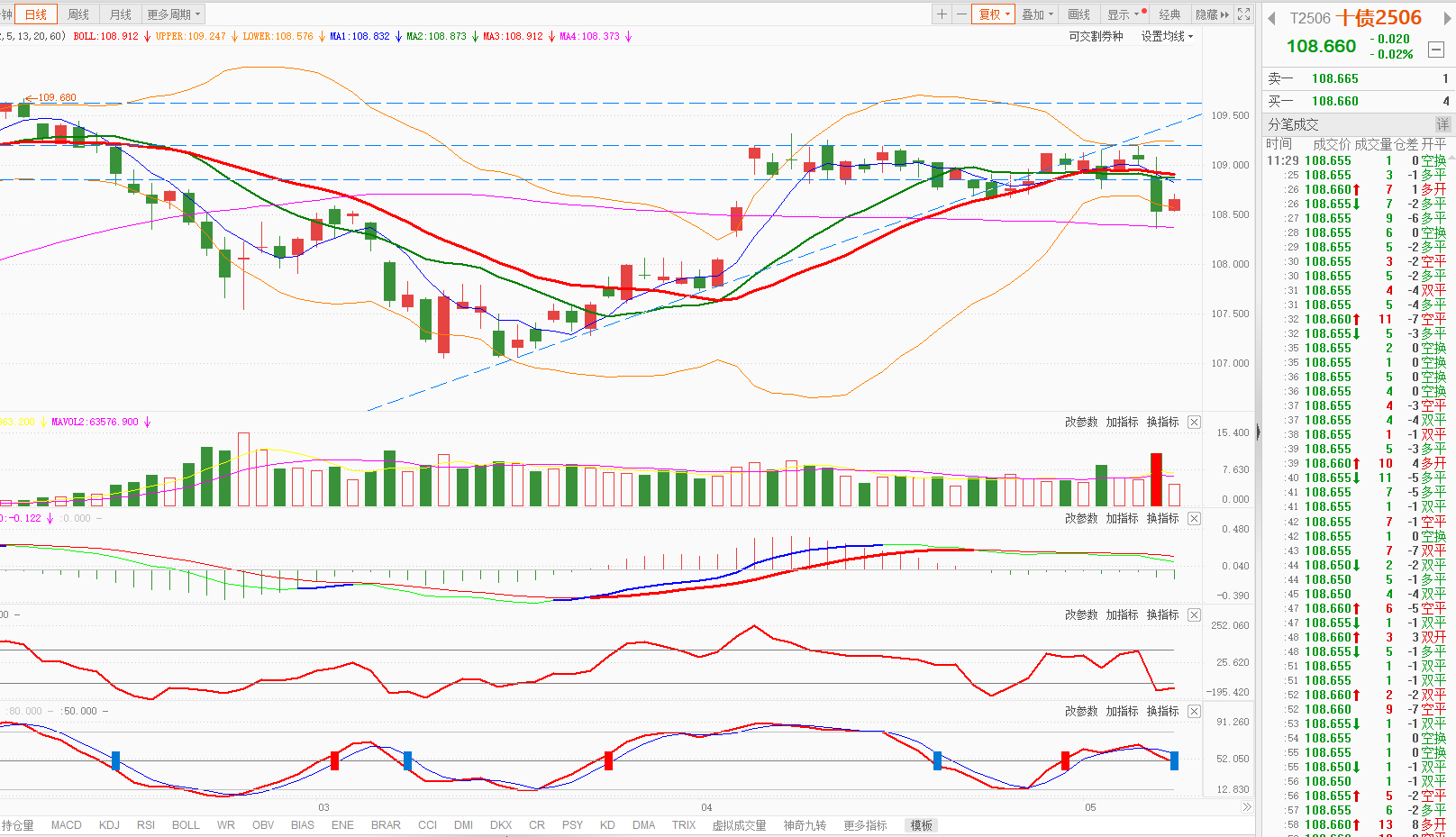The width and height of the screenshot is (1456, 837).
Task: Click the 隐藏 hide panel arrows button
Action: tap(1212, 14)
